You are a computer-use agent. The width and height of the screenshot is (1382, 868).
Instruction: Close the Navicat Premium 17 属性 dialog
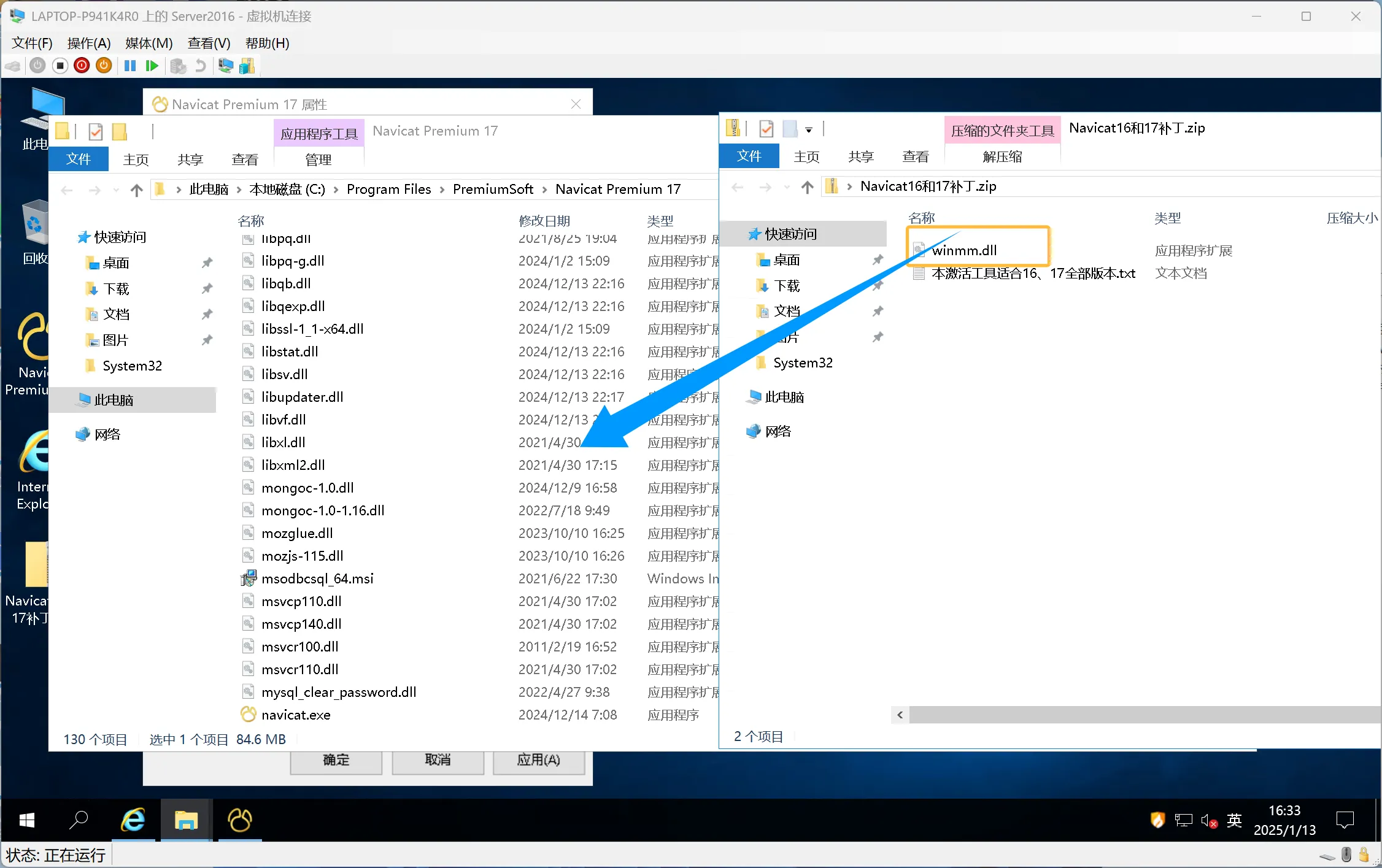[576, 104]
